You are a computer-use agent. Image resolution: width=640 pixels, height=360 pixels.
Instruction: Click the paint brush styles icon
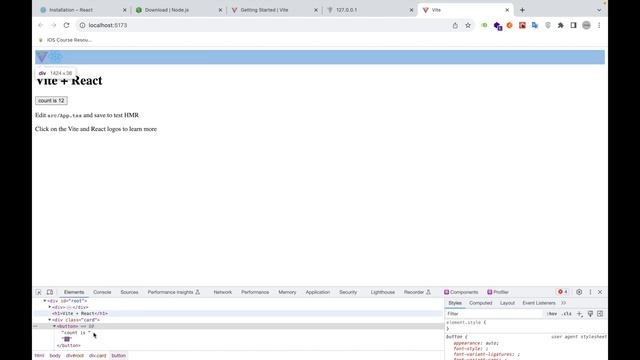(x=590, y=314)
